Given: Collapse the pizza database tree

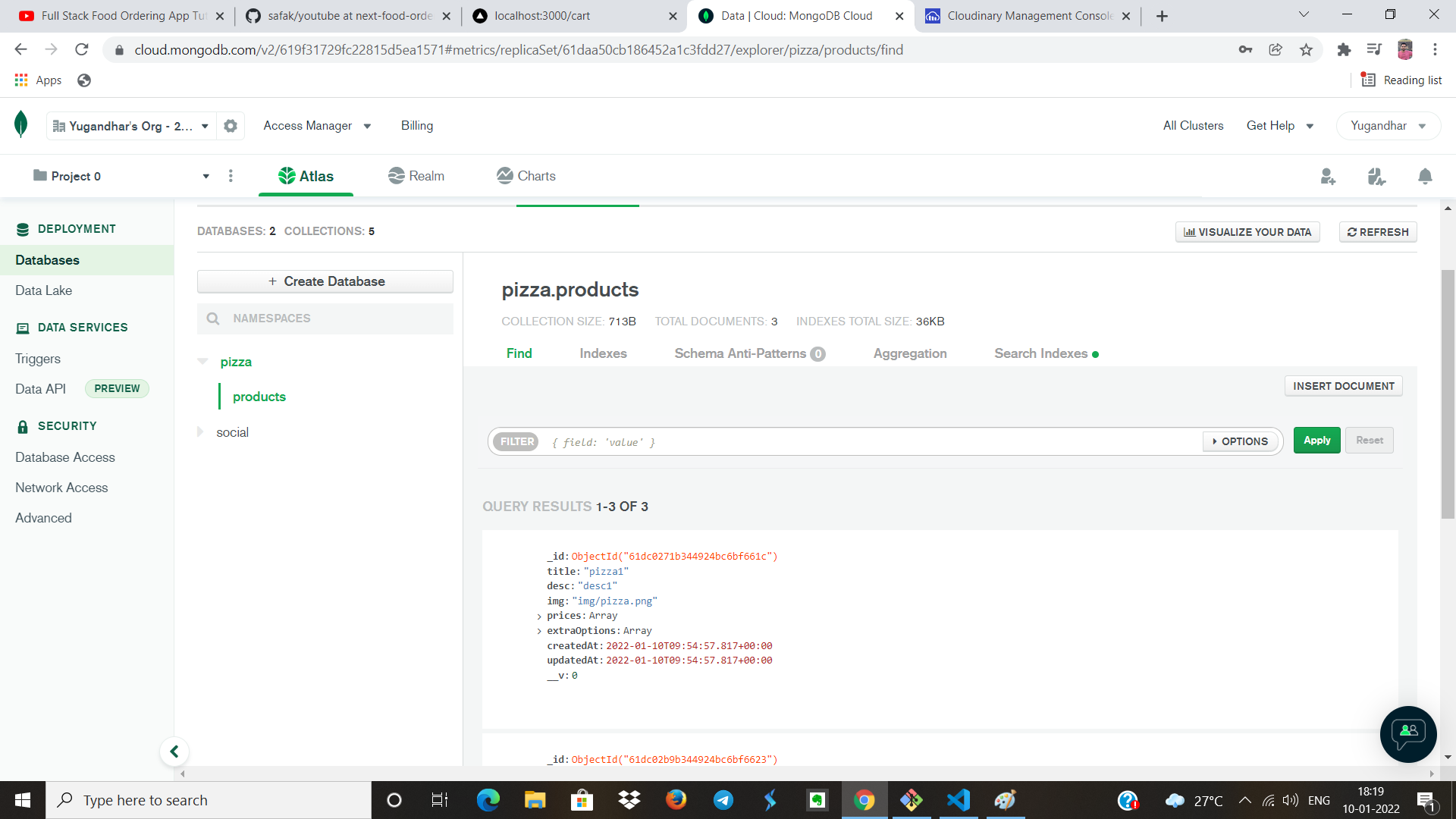Looking at the screenshot, I should tap(202, 361).
